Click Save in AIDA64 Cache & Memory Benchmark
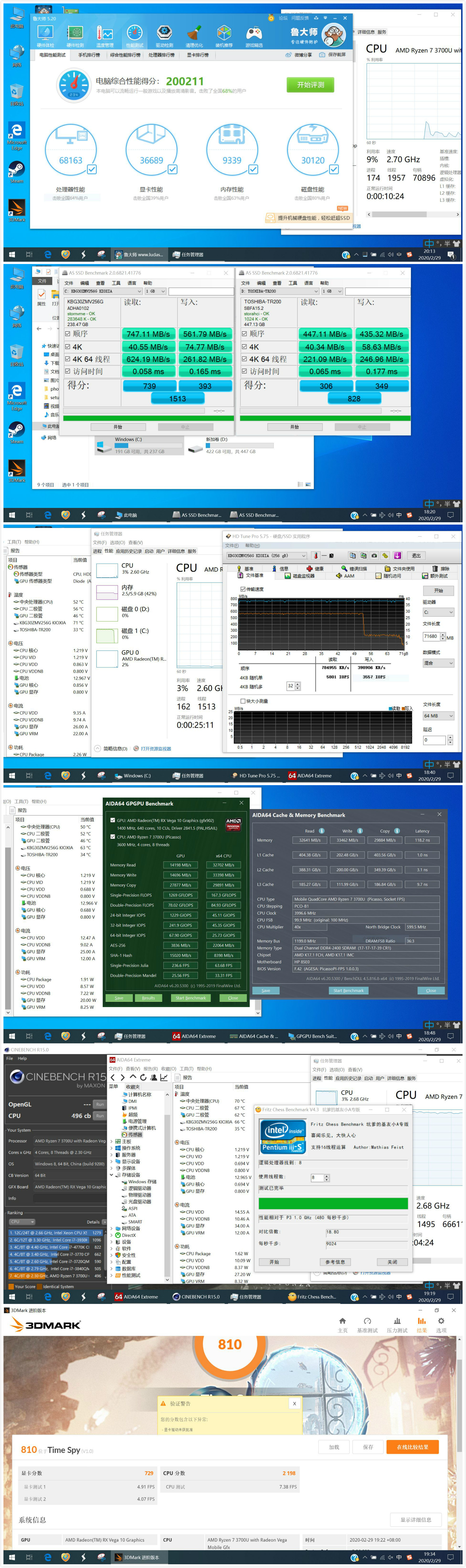This screenshot has width=466, height=1568. (x=266, y=990)
